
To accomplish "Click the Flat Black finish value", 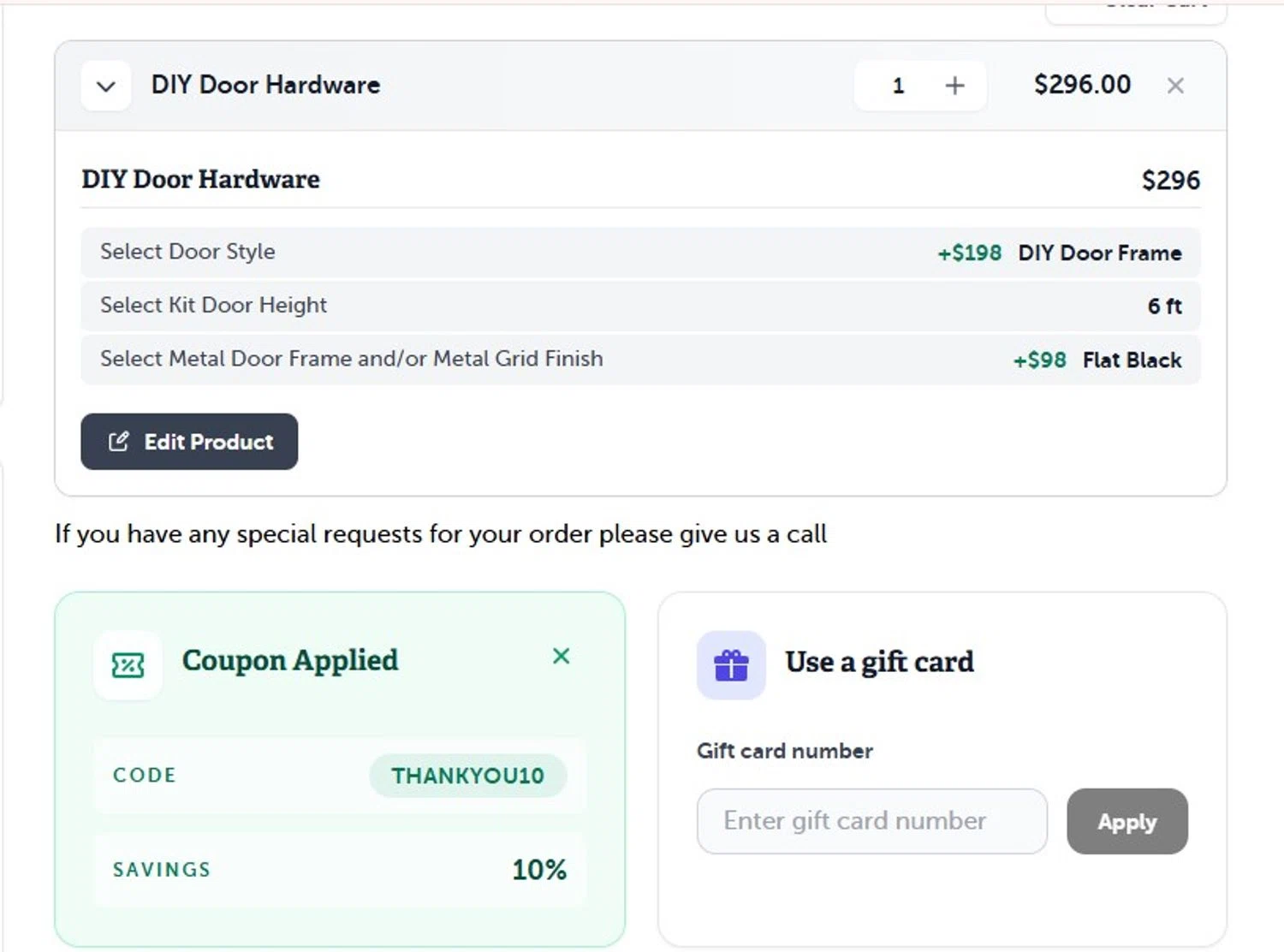I will tap(1132, 360).
